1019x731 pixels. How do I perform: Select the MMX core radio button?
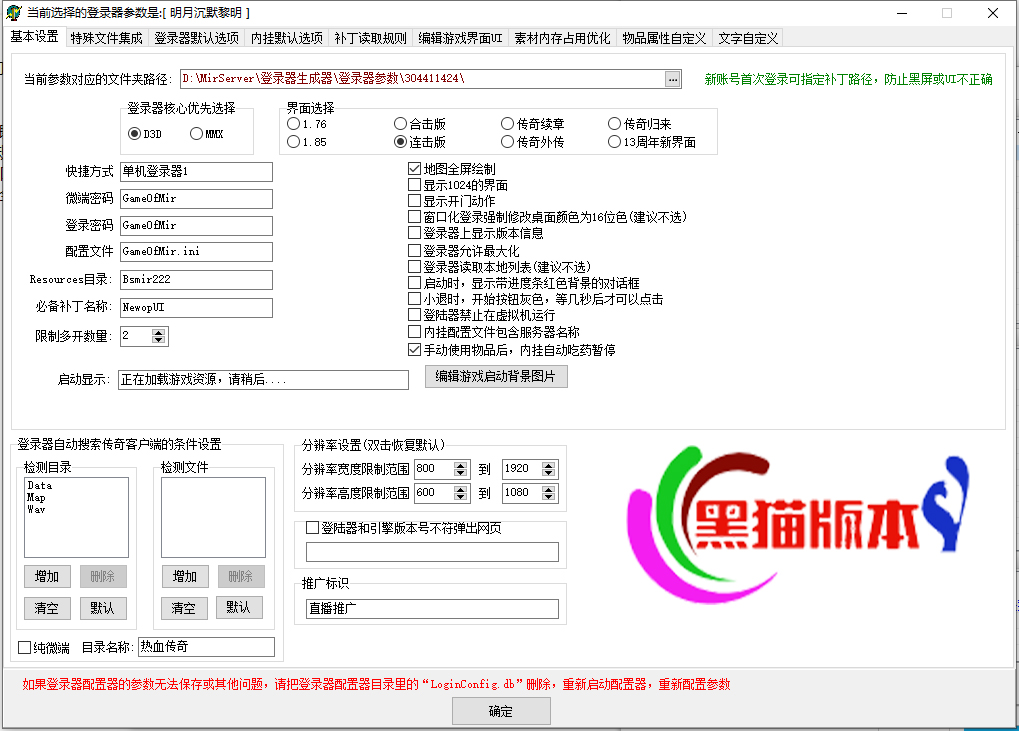197,134
